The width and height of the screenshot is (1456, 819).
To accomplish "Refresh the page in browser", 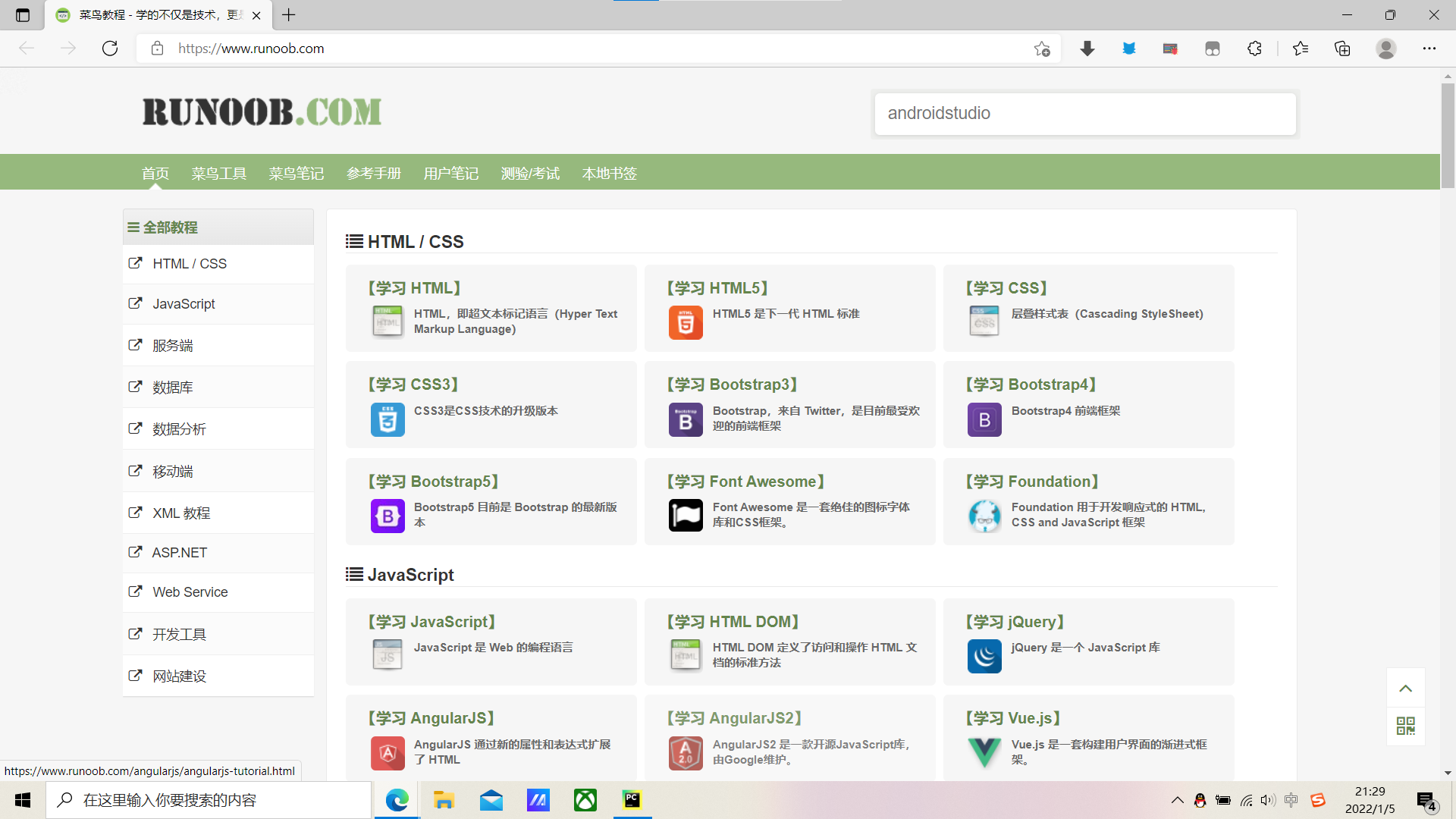I will pos(110,49).
